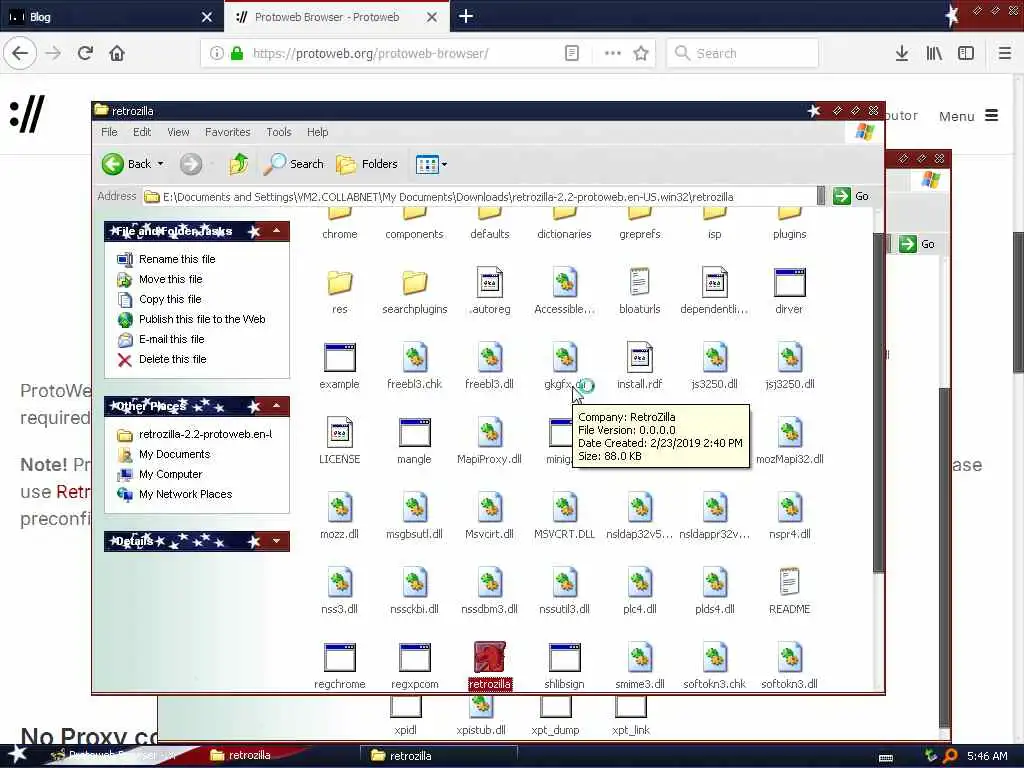Toggle the Folders pane in Explorer
The height and width of the screenshot is (768, 1024).
[x=367, y=164]
